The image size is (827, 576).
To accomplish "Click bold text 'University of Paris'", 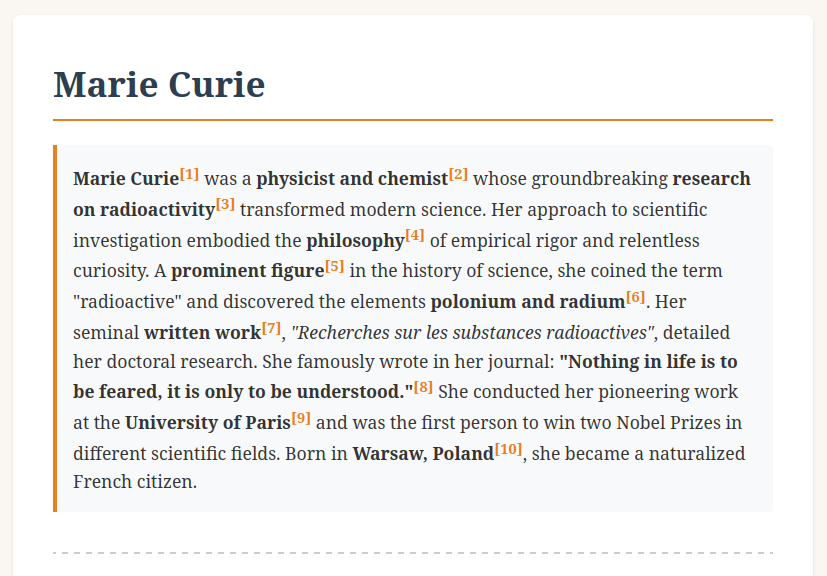I will [208, 423].
